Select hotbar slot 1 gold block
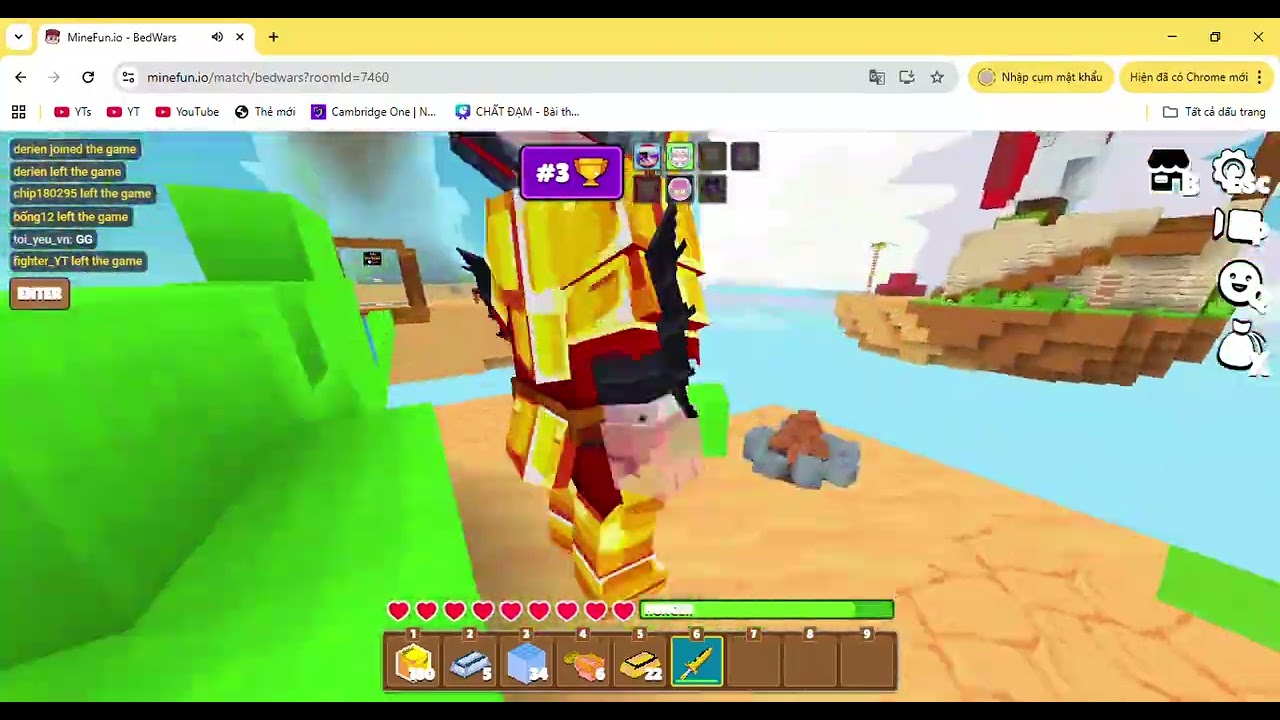The width and height of the screenshot is (1280, 720). click(x=414, y=661)
